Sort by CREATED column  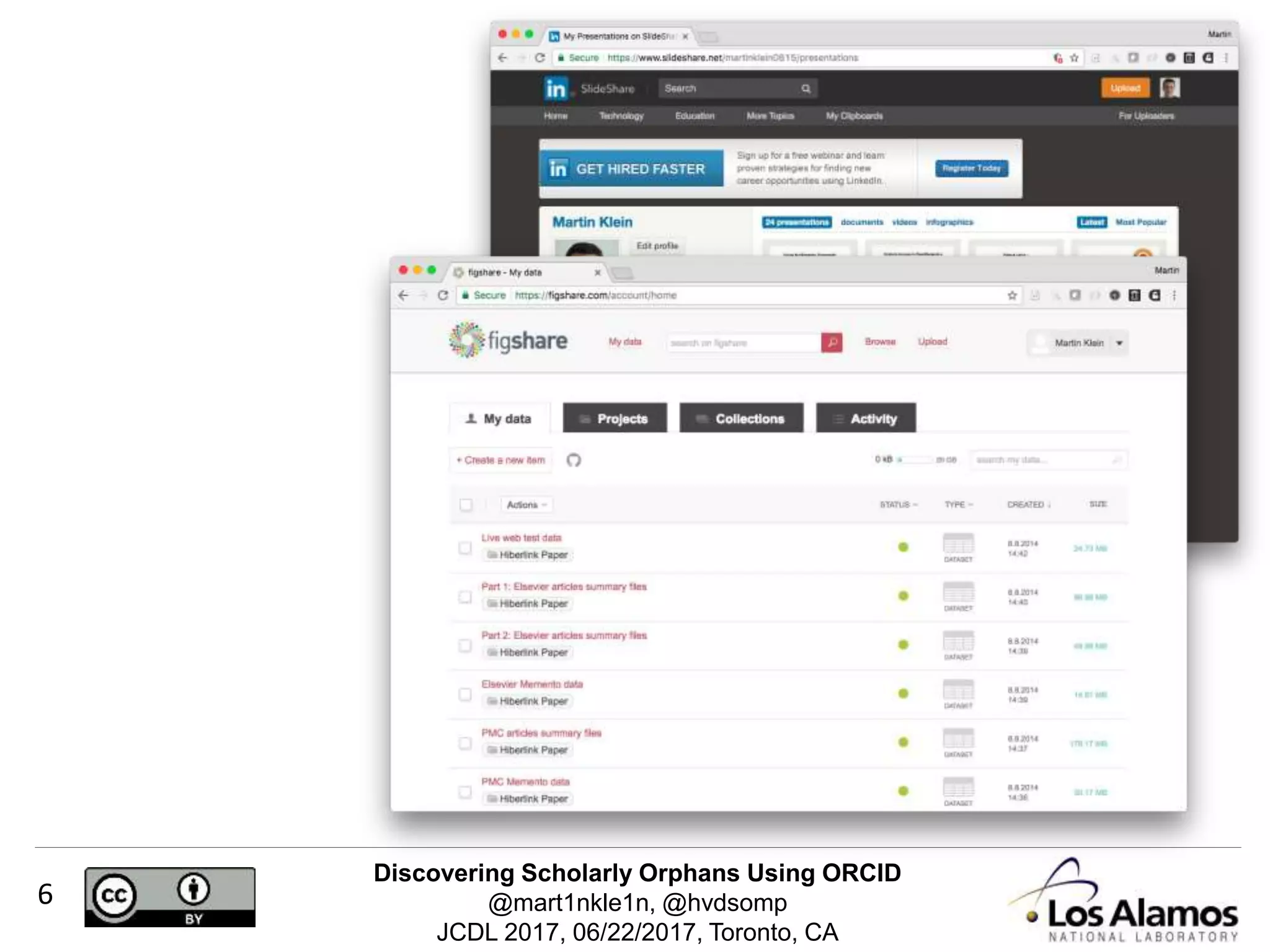1029,505
